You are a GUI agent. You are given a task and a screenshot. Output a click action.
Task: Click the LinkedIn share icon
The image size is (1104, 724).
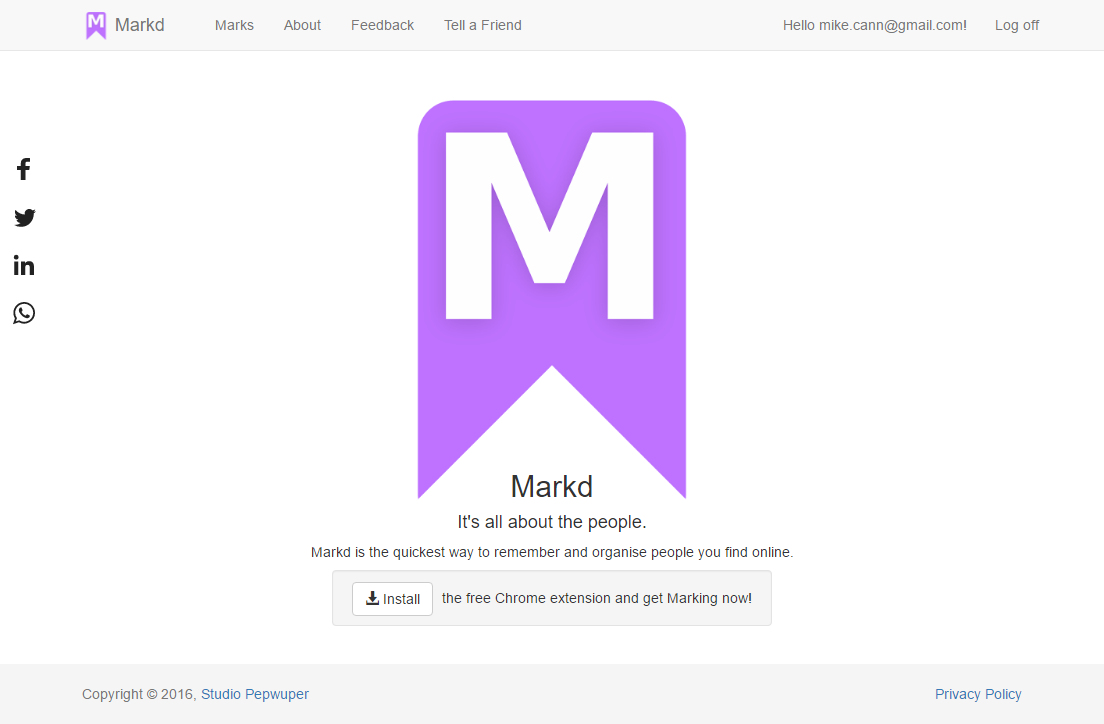click(x=24, y=265)
